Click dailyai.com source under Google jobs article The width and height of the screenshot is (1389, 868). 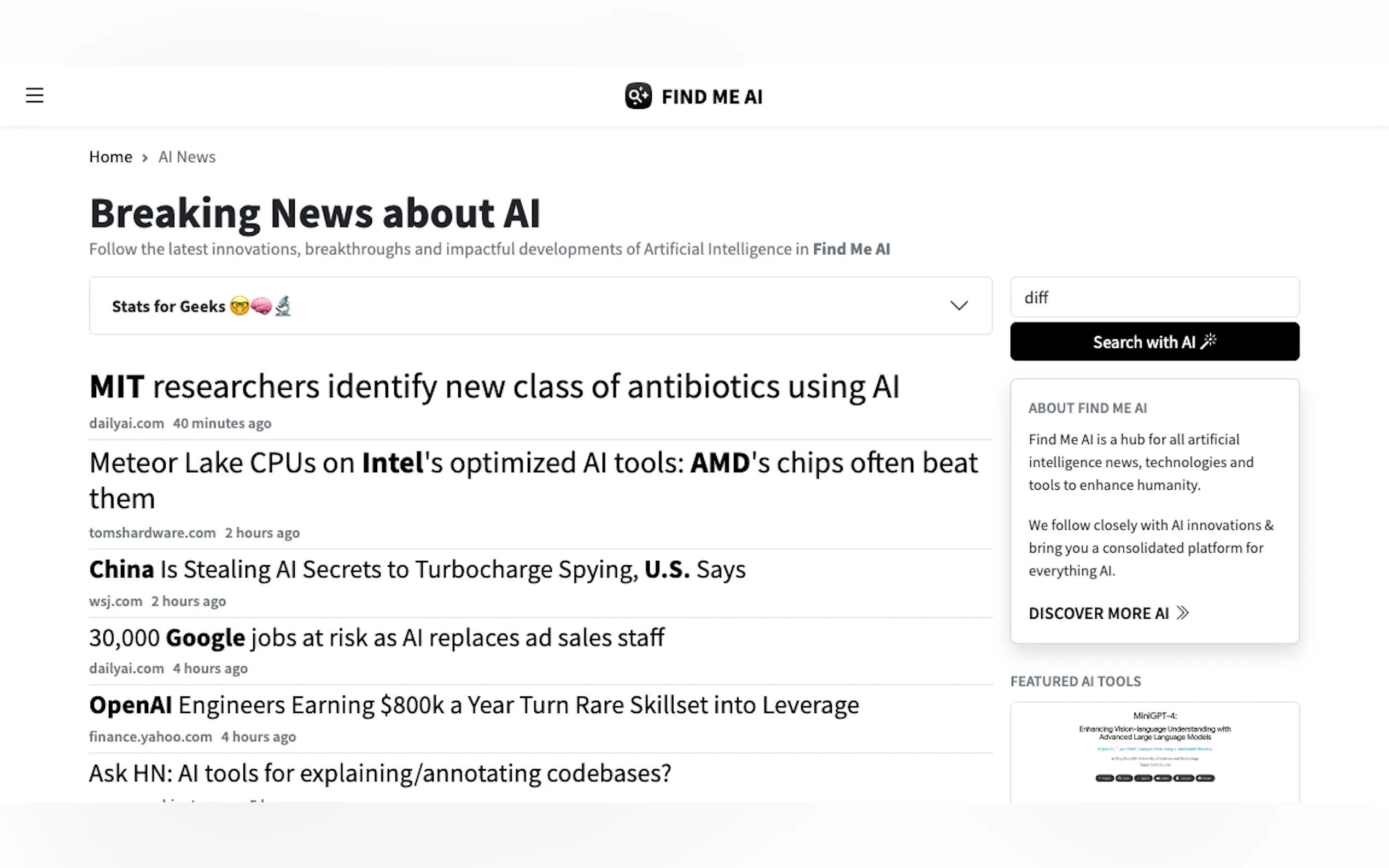pos(126,668)
